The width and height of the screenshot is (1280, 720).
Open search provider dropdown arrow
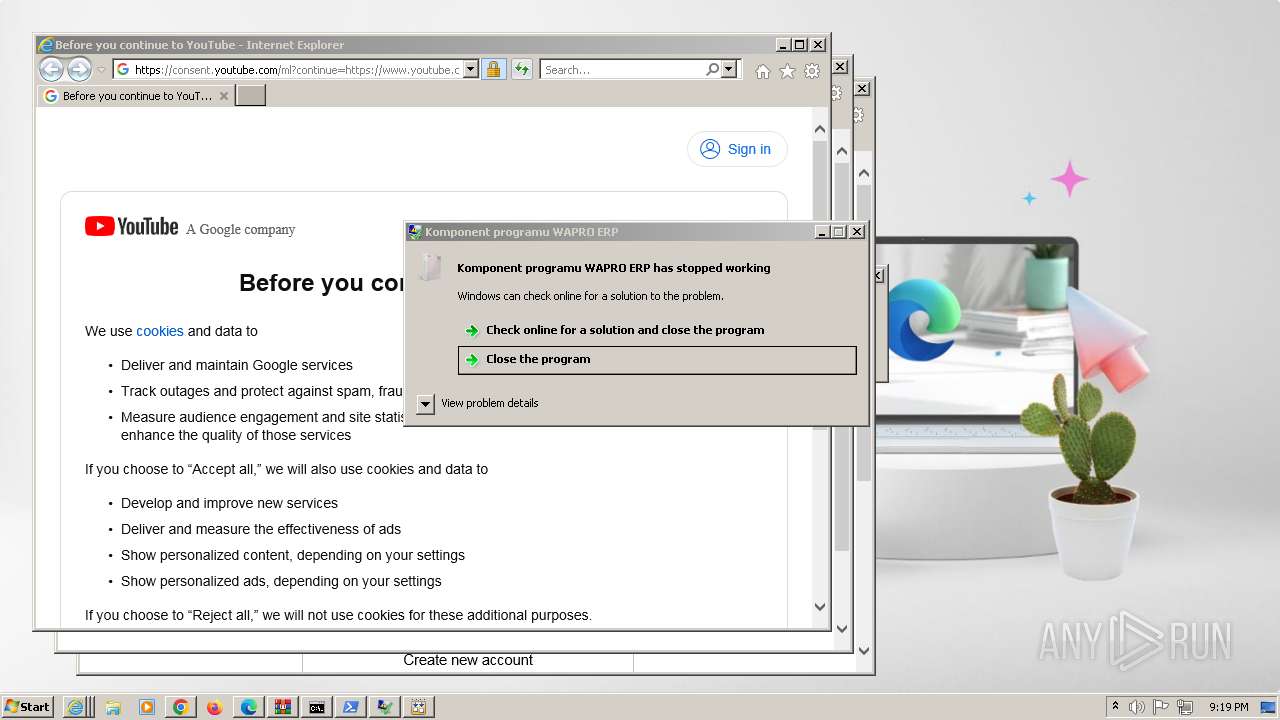point(729,69)
